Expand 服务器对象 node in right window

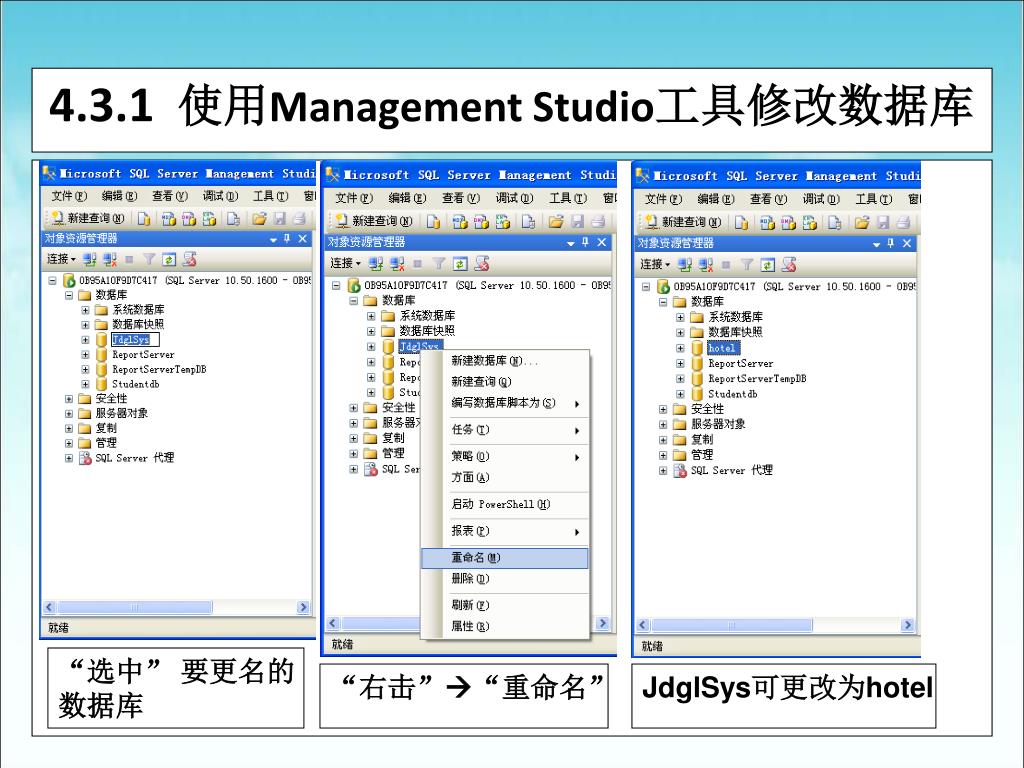pyautogui.click(x=663, y=424)
